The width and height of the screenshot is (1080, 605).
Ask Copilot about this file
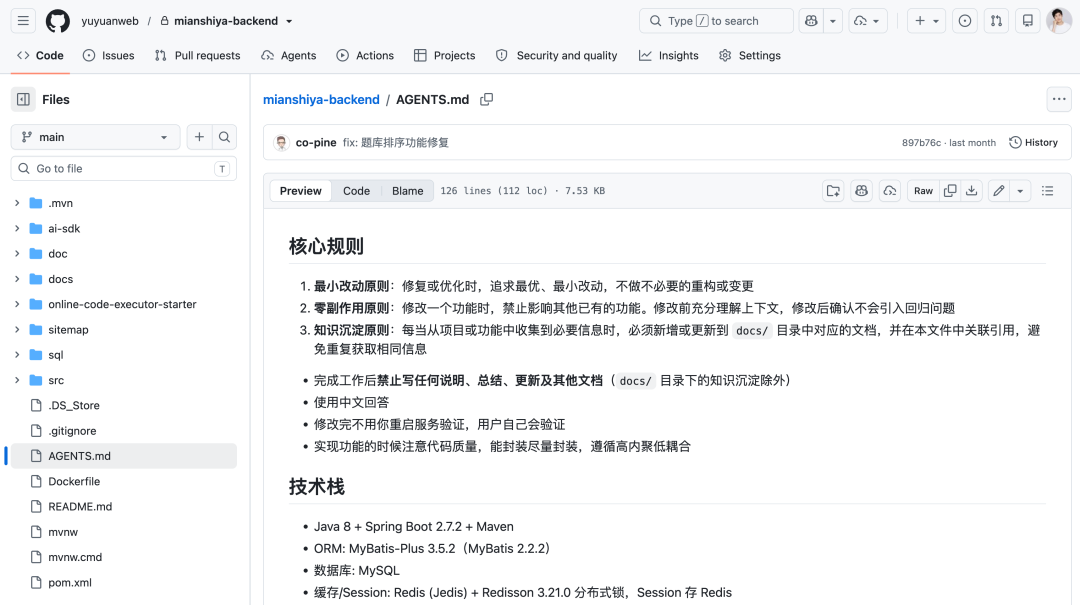click(862, 191)
